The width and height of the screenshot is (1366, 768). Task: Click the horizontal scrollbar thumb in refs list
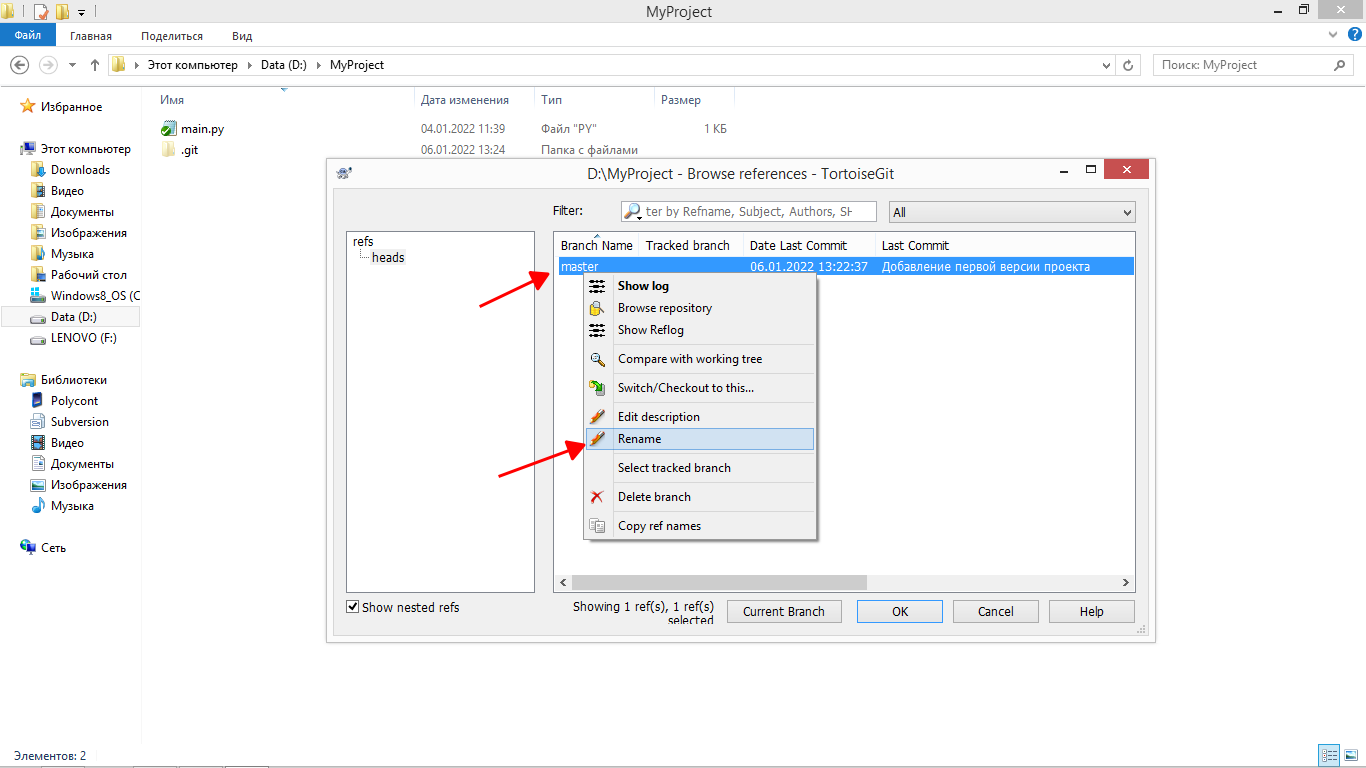click(x=719, y=582)
